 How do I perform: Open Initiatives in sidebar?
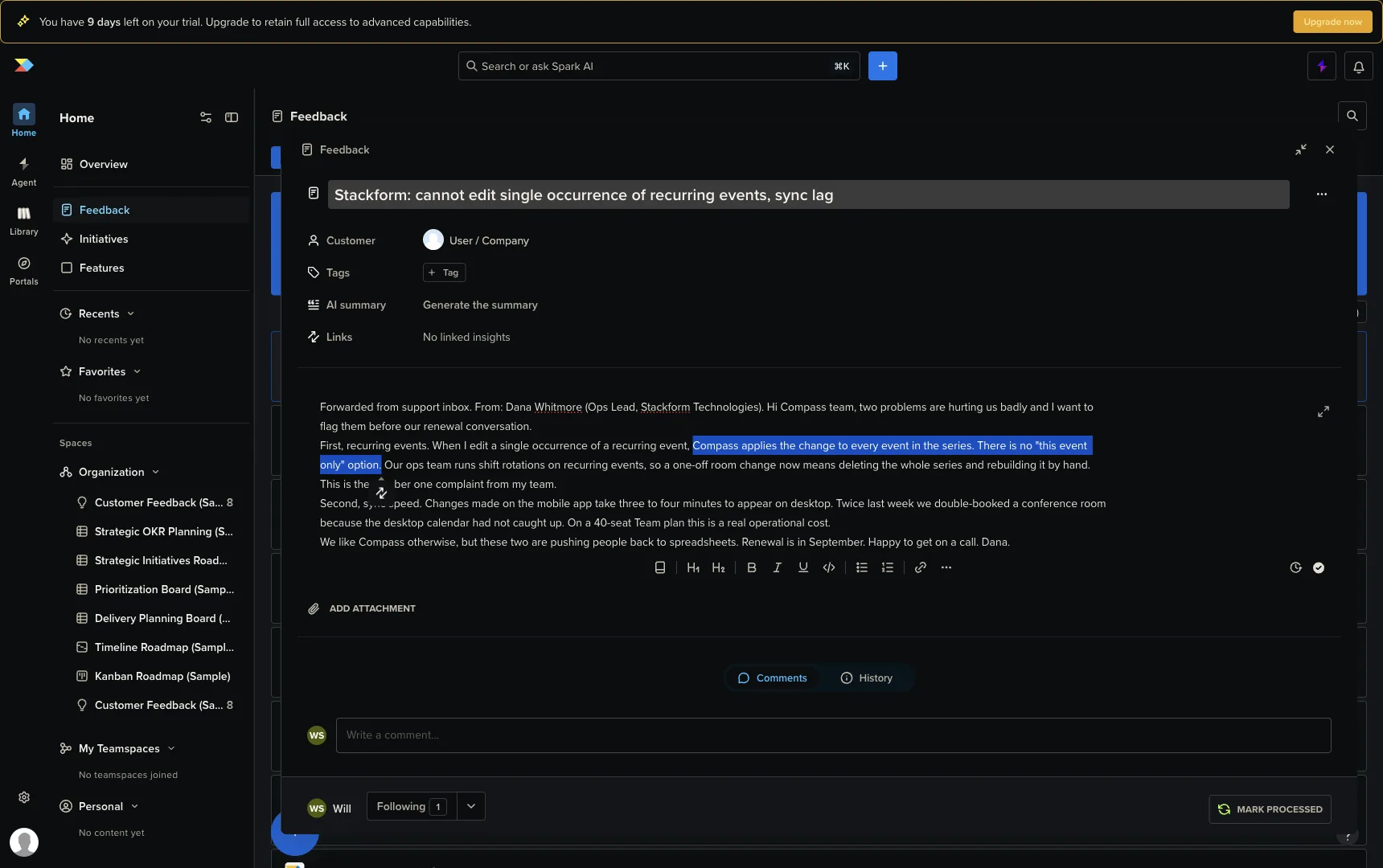[151, 239]
